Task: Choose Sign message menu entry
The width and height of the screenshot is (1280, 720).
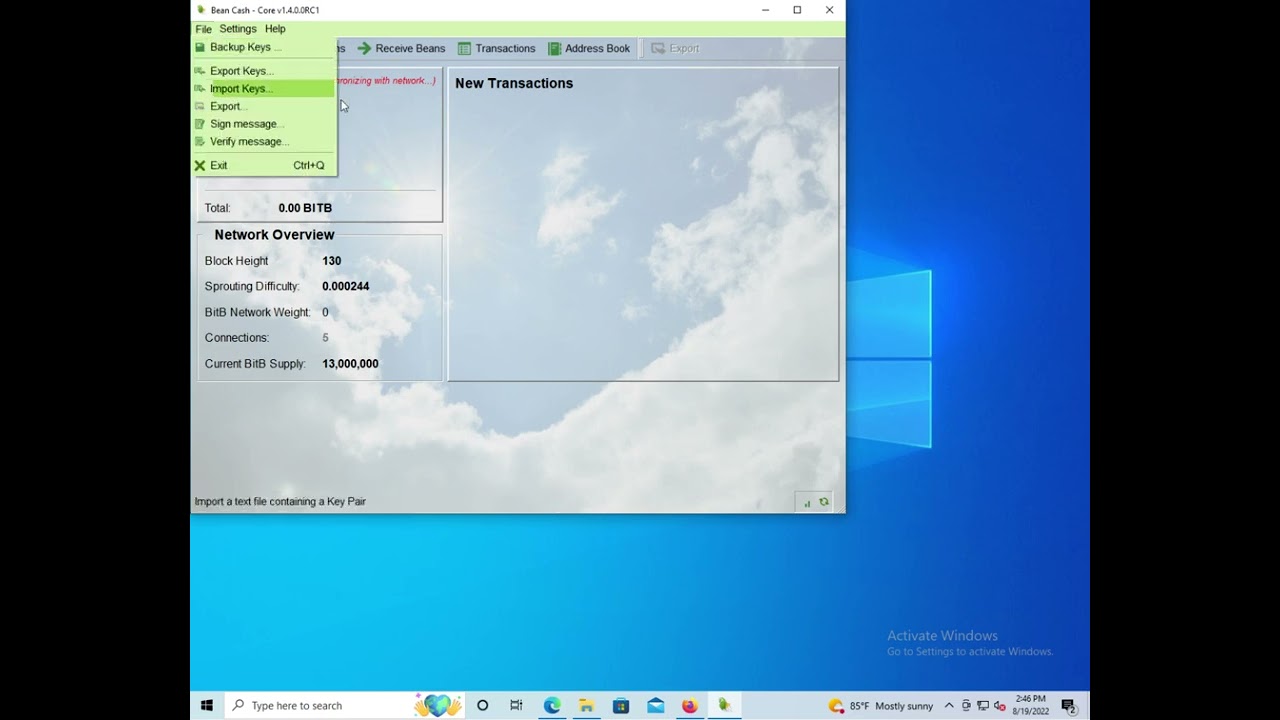Action: tap(264, 124)
